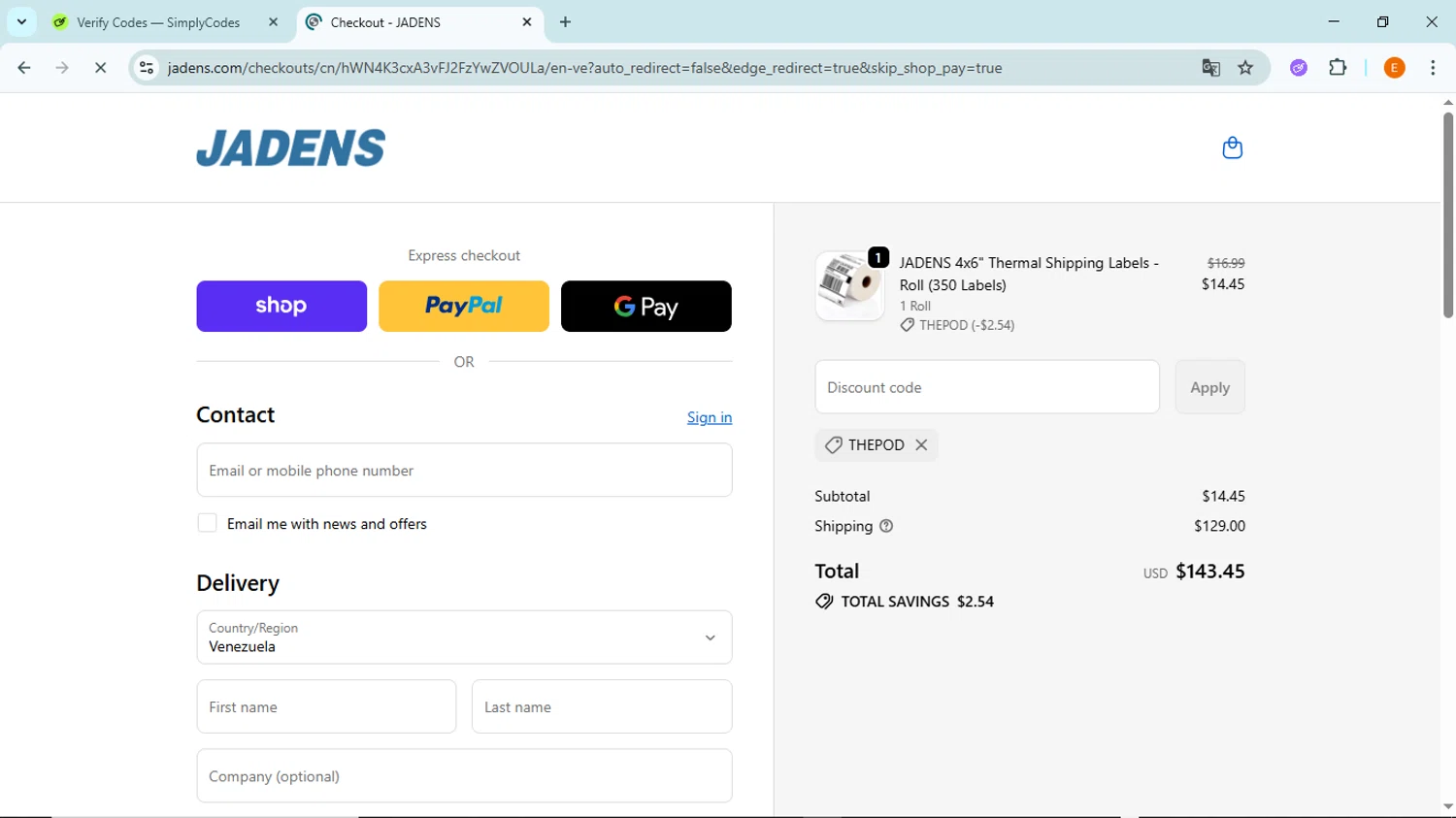Click the TOTAL SAVINGS $2.54 text
The width and height of the screenshot is (1456, 818).
point(917,602)
